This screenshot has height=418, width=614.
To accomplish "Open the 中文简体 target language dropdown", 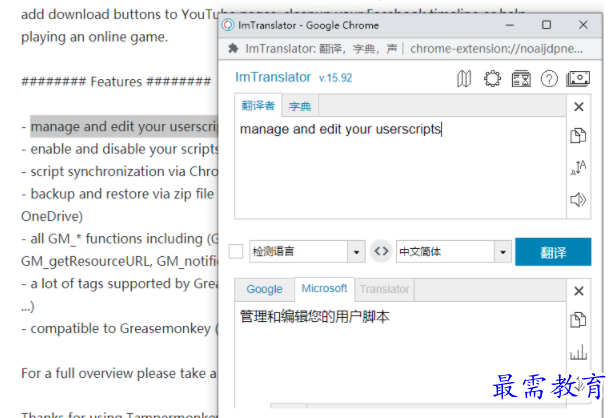I will tap(453, 251).
